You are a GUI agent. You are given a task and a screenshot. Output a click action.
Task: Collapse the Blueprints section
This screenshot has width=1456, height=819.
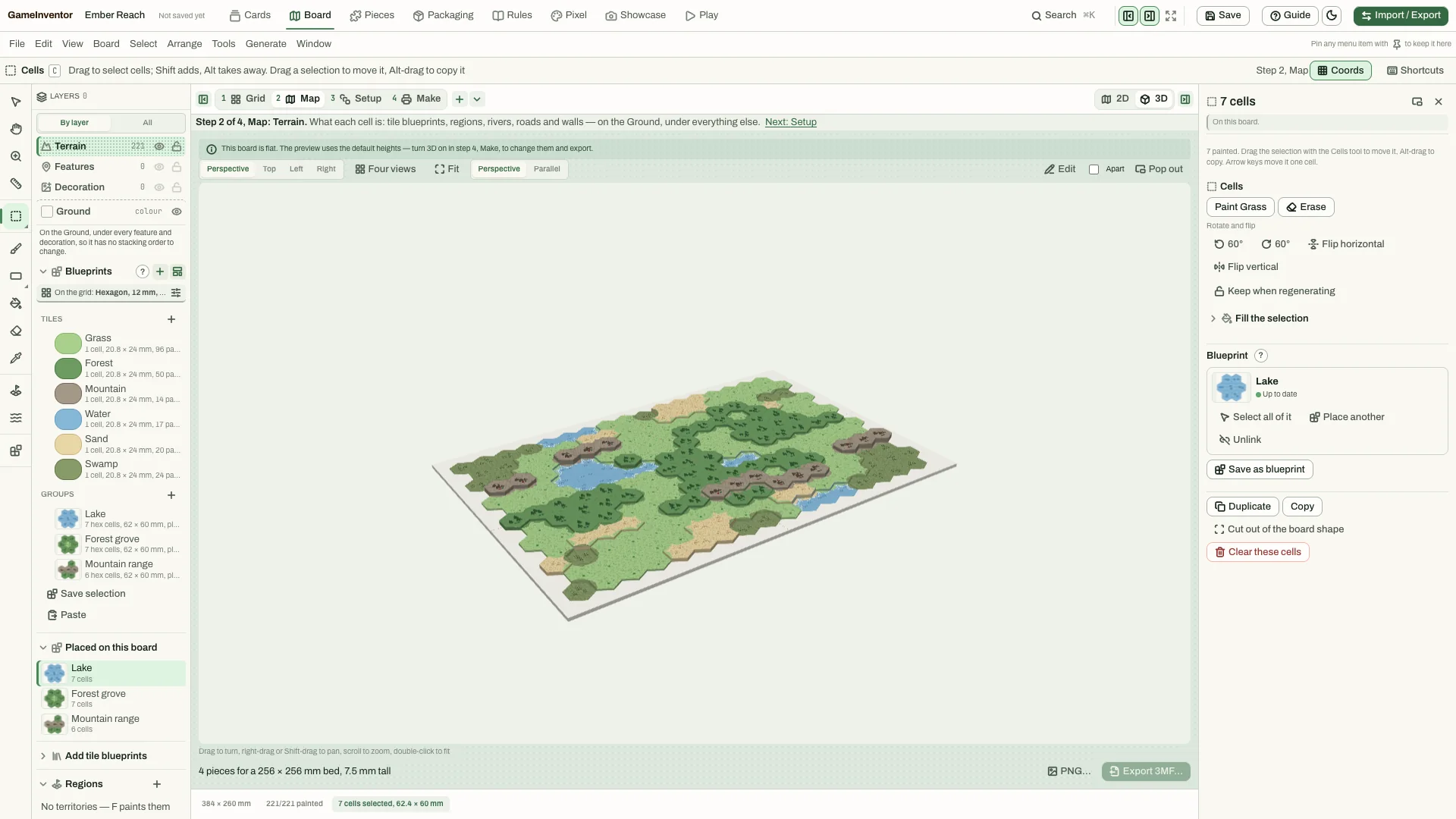[43, 271]
